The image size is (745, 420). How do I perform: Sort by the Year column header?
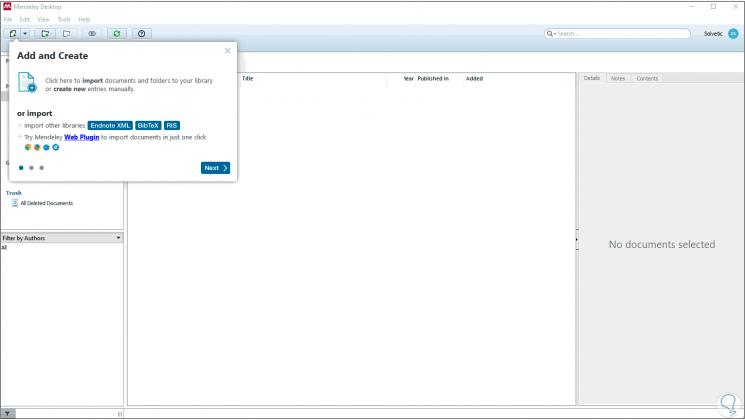pos(408,78)
